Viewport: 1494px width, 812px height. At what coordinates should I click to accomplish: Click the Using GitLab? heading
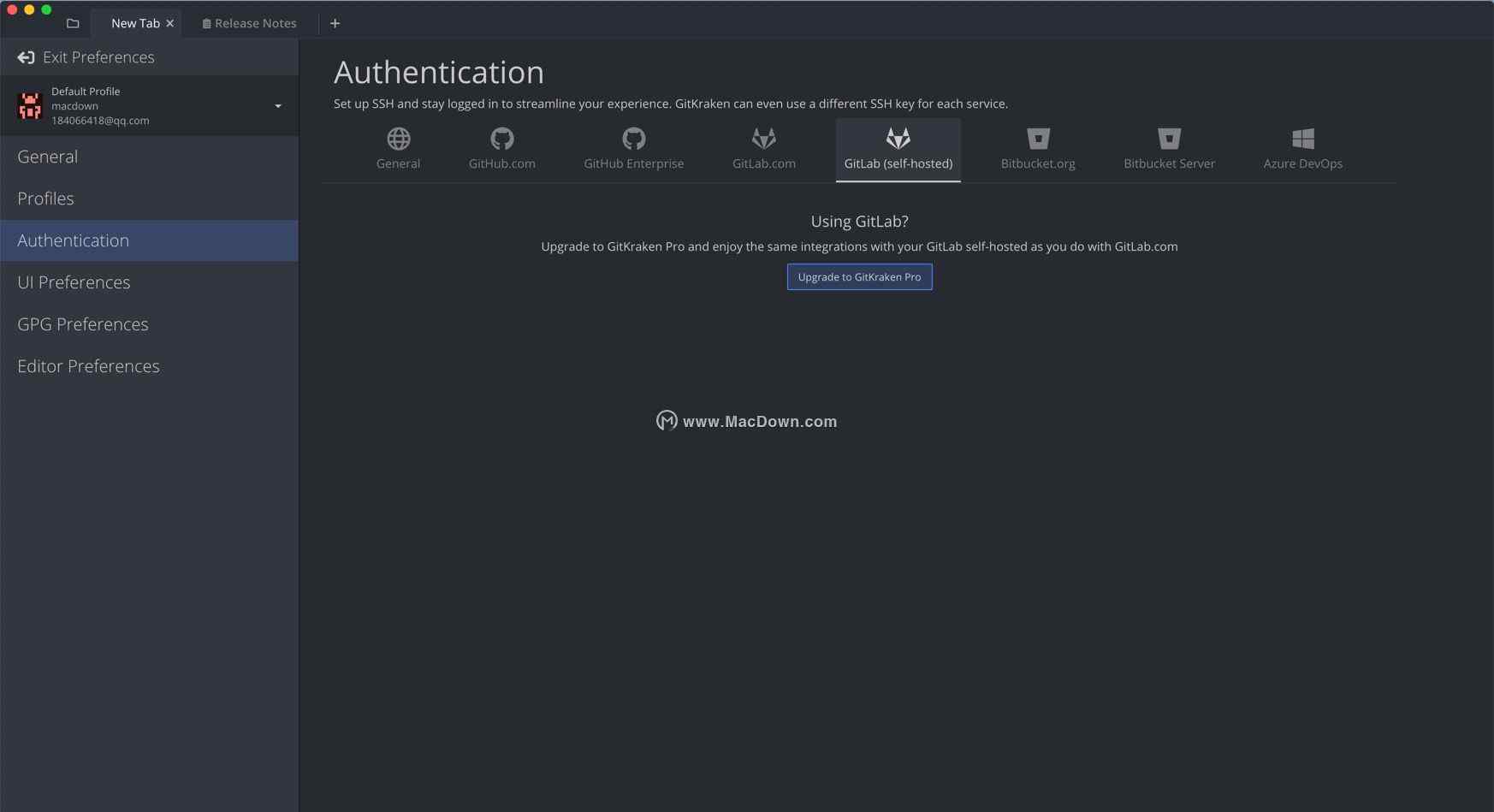(860, 222)
